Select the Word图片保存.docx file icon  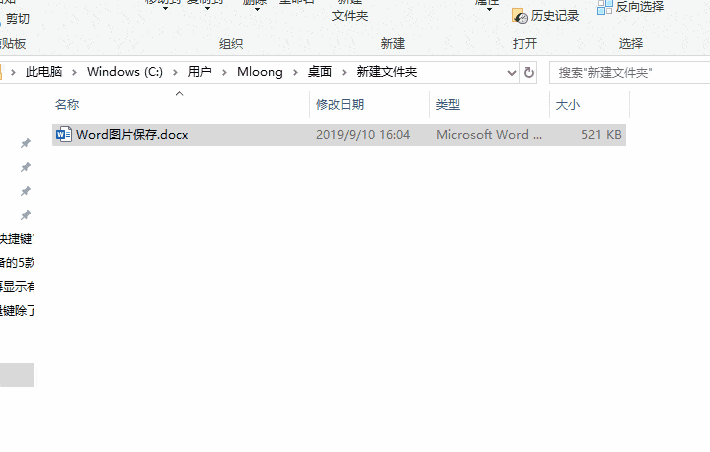point(63,135)
